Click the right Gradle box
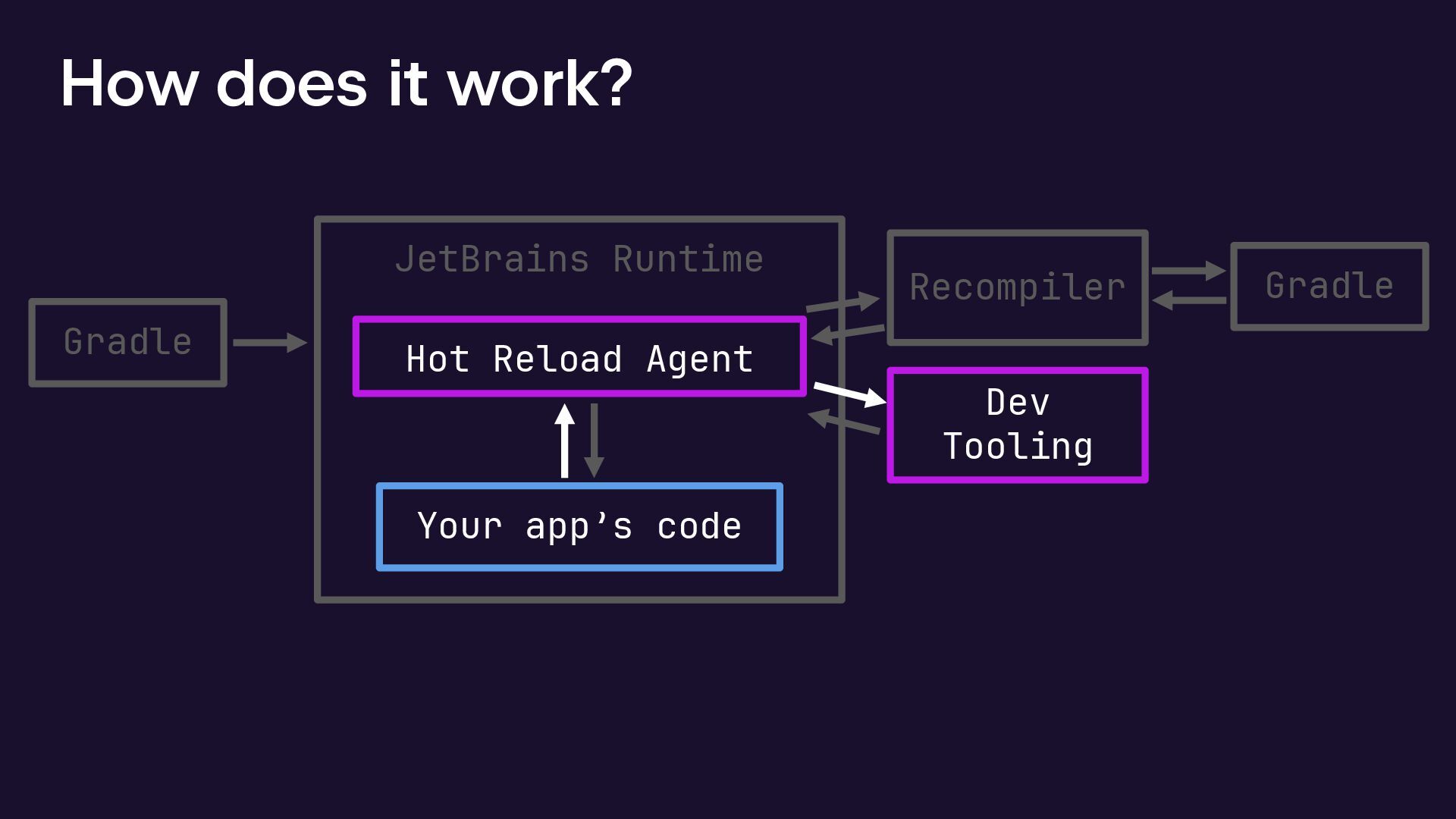Viewport: 1456px width, 819px height. (x=1329, y=287)
